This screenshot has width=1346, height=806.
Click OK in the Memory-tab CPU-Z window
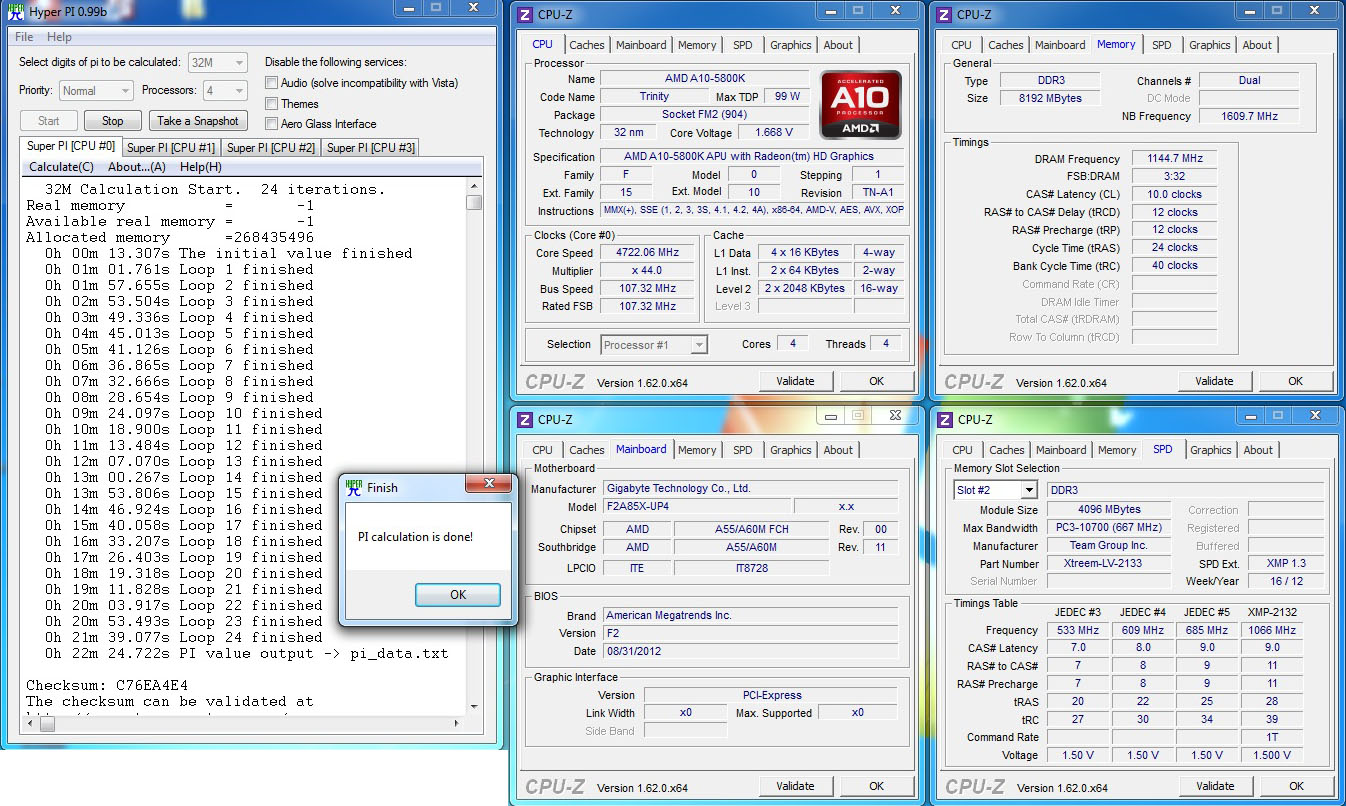pos(1295,381)
